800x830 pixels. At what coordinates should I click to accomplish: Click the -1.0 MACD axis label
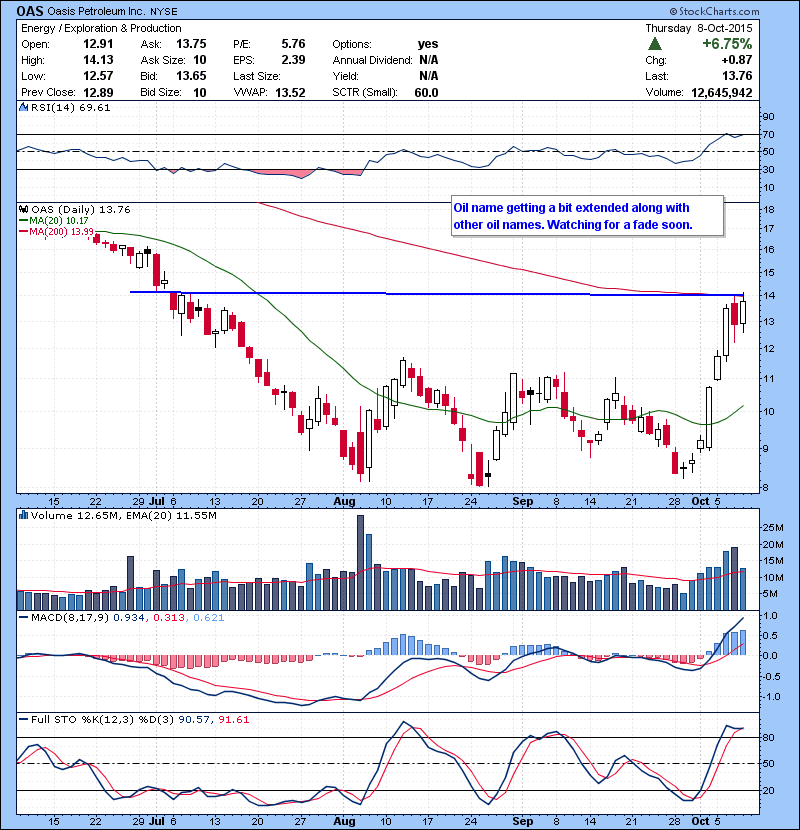(x=771, y=697)
